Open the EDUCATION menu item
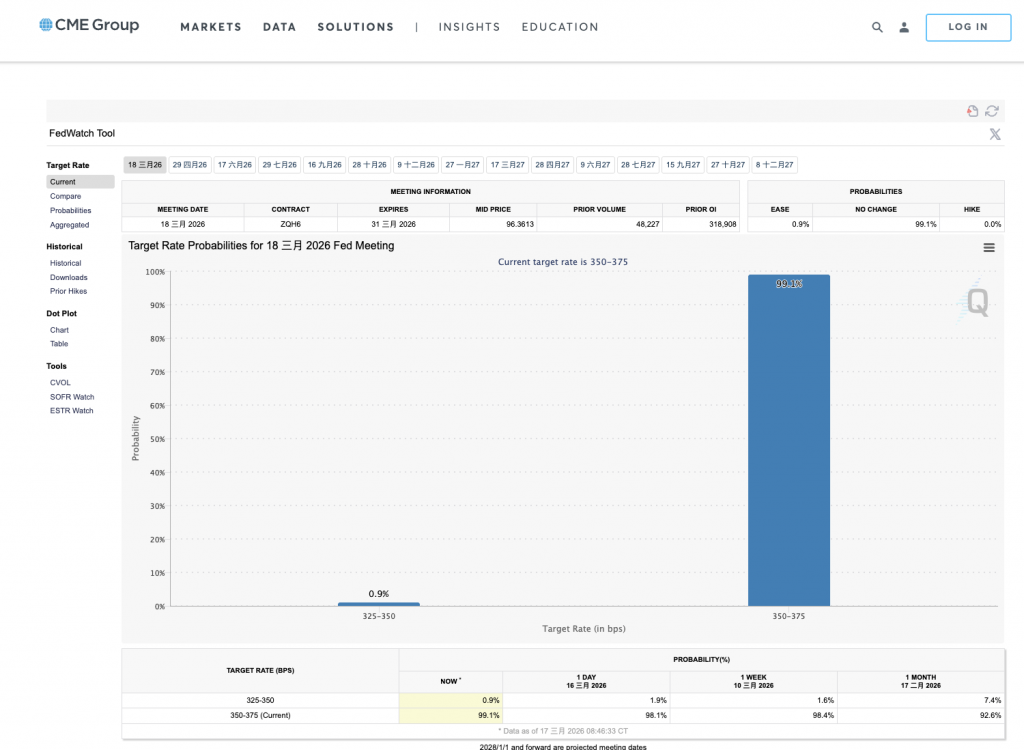1024x750 pixels. coord(559,27)
